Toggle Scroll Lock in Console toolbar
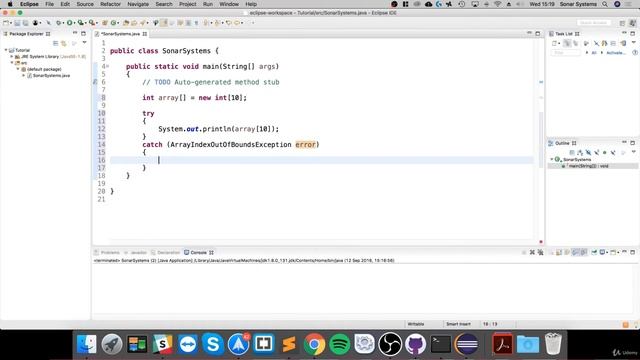Image resolution: width=640 pixels, height=360 pixels. click(558, 253)
